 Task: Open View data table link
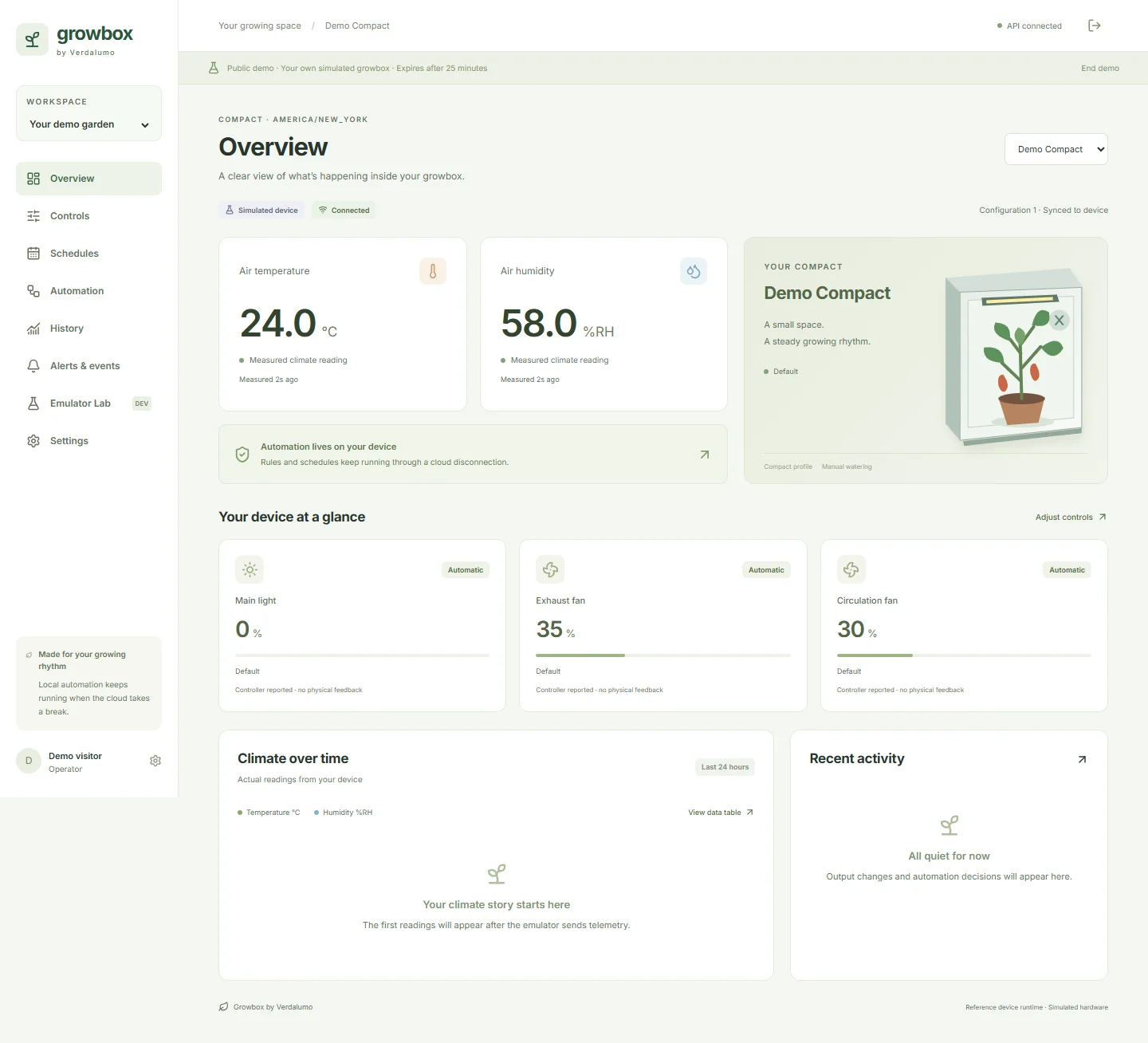coord(721,813)
